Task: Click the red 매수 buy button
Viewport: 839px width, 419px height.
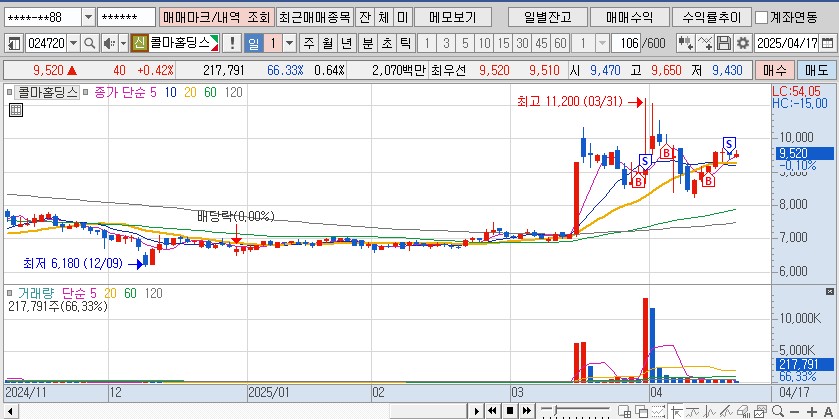Action: coord(775,70)
